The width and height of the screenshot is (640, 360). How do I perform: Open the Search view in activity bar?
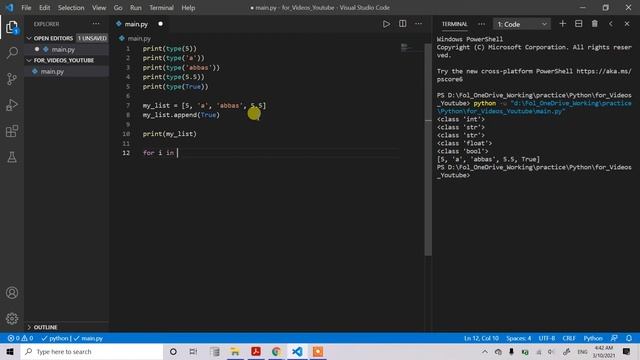point(12,53)
